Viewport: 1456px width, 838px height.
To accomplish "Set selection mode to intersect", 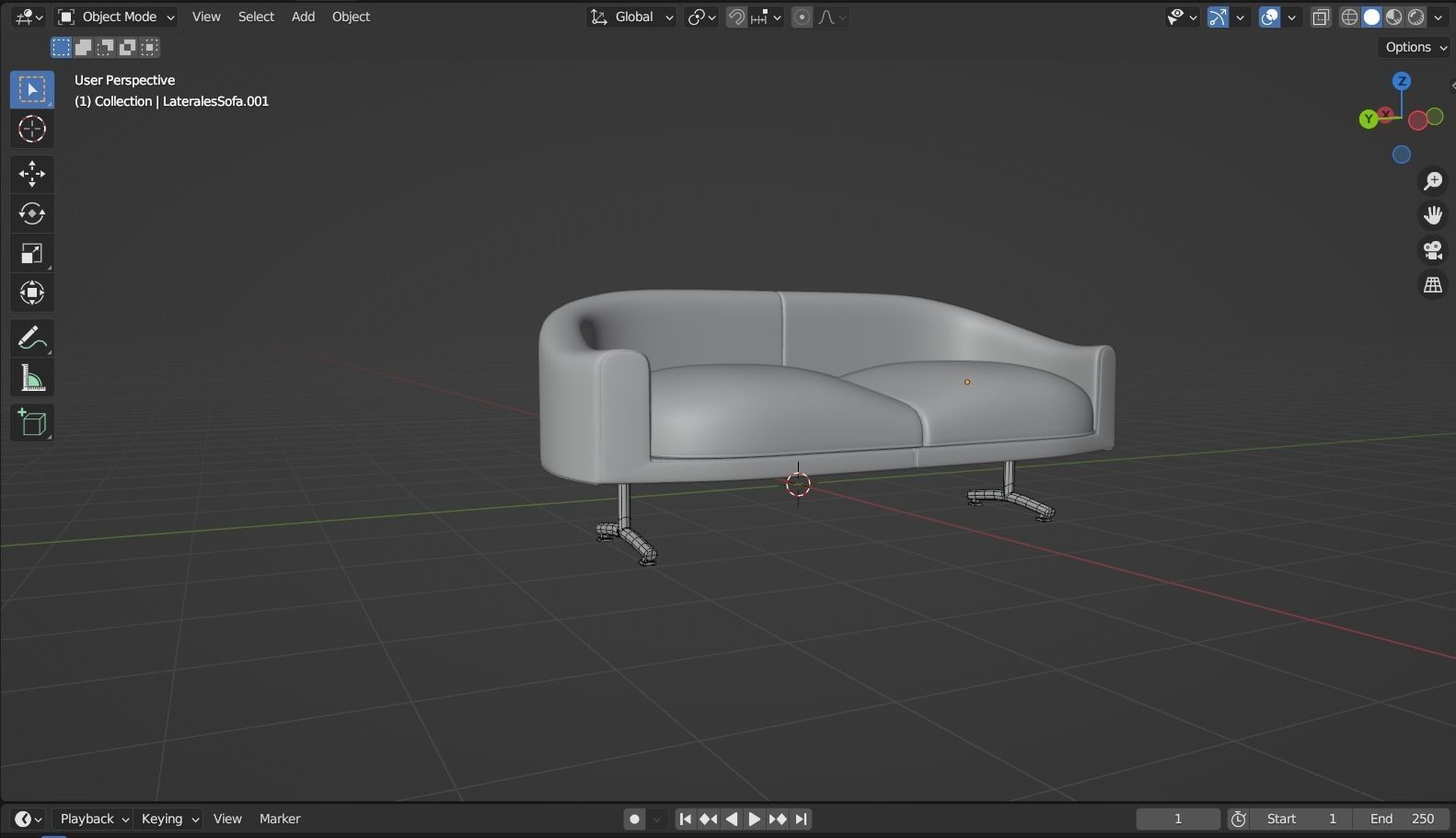I will pos(150,47).
